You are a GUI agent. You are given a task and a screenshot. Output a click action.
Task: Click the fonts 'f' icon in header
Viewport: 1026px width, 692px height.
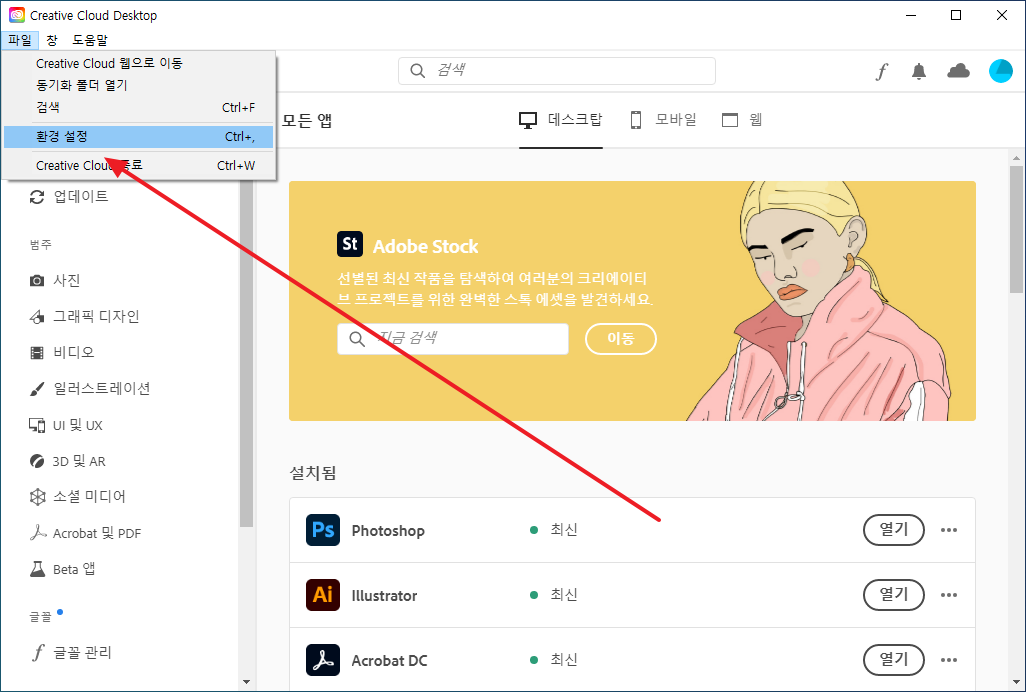click(882, 71)
